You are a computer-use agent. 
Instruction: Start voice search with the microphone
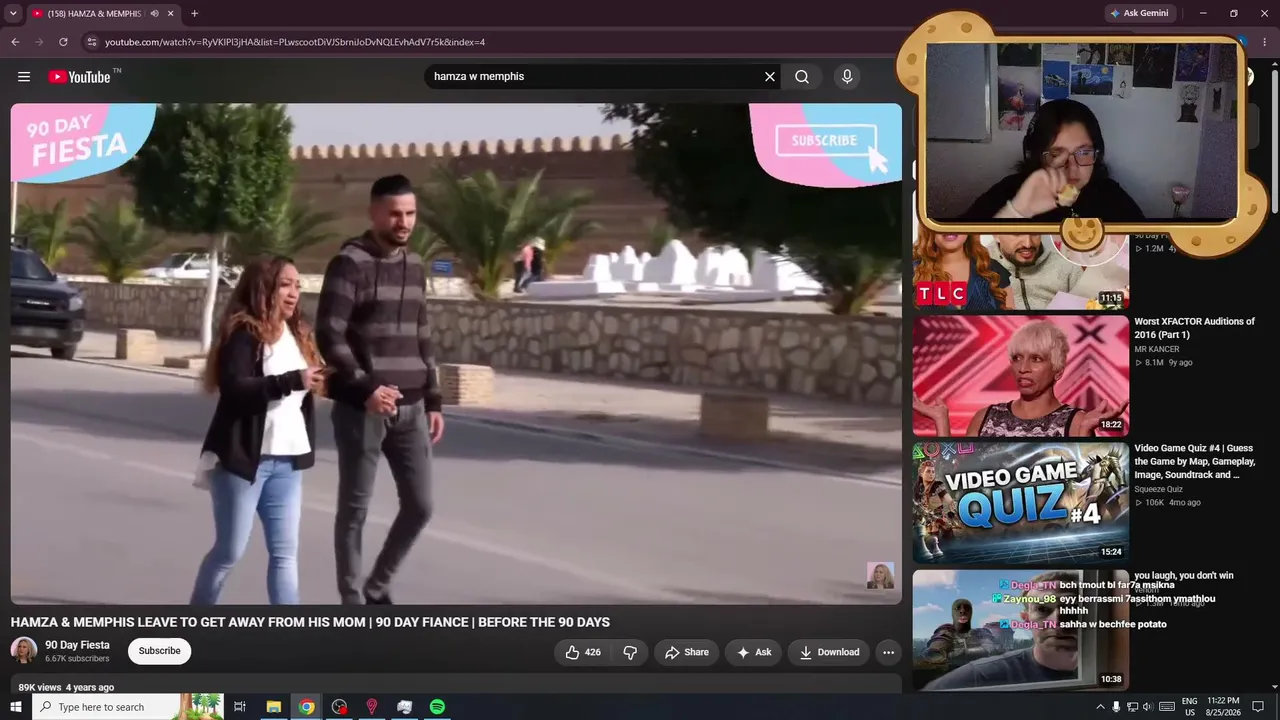pyautogui.click(x=847, y=77)
